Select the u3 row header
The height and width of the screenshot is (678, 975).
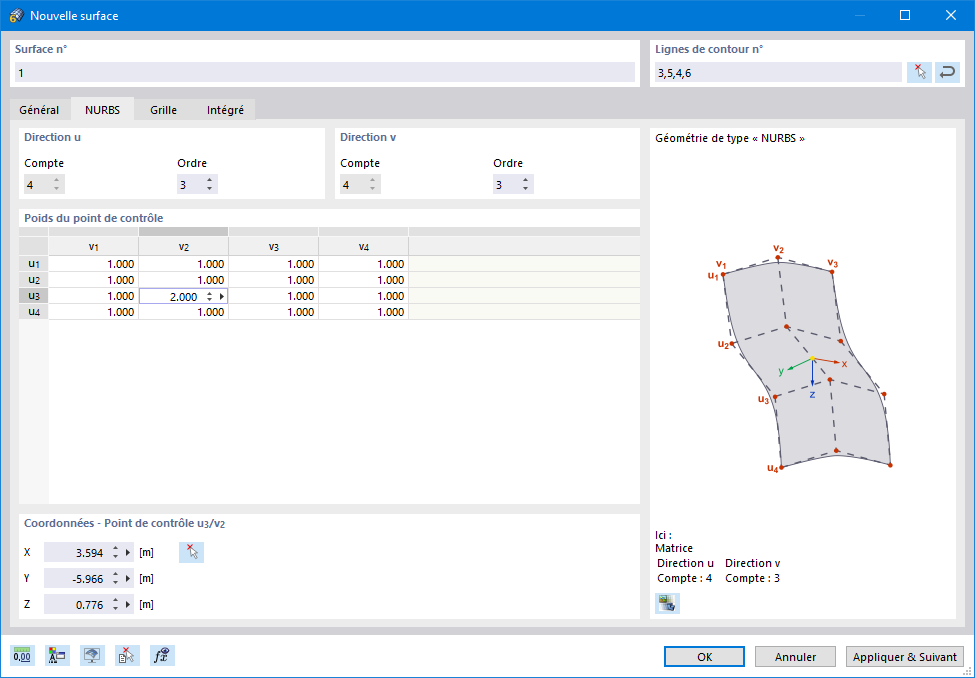coord(34,296)
